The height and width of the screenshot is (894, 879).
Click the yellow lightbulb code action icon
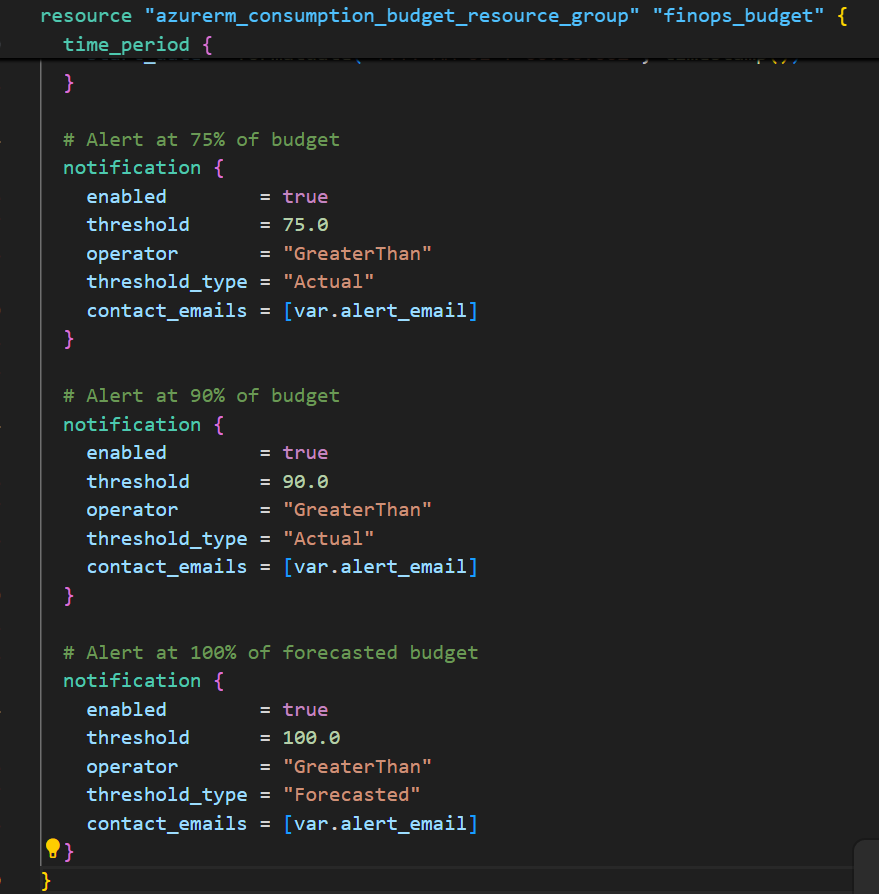pos(53,849)
